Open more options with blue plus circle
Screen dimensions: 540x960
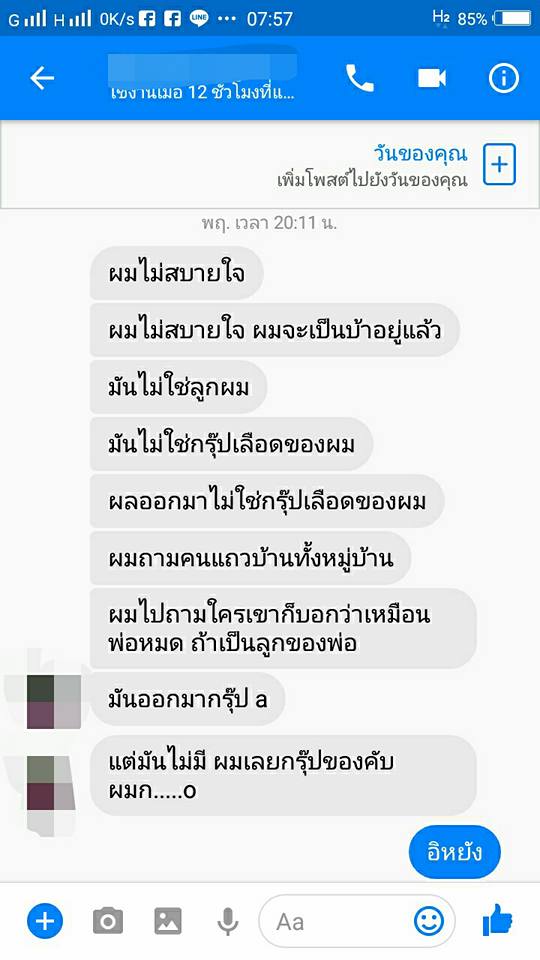tap(45, 921)
